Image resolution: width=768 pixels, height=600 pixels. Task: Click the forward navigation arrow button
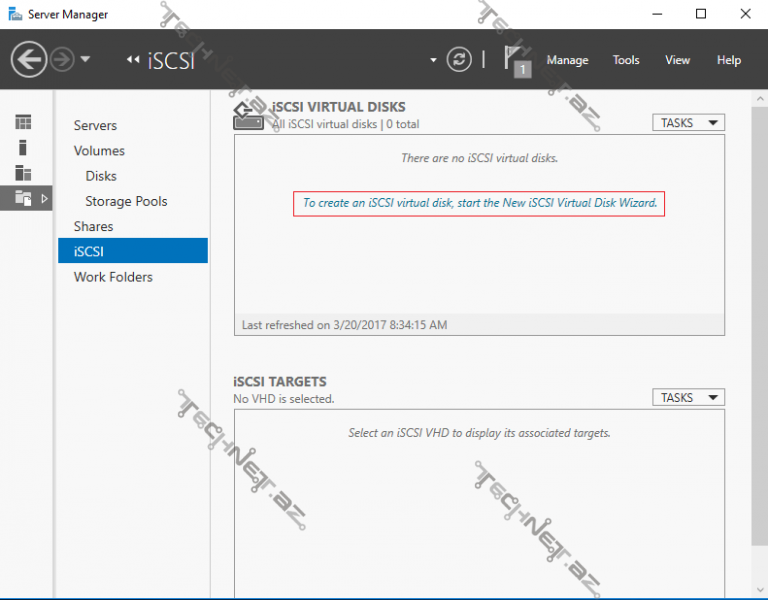(x=62, y=60)
